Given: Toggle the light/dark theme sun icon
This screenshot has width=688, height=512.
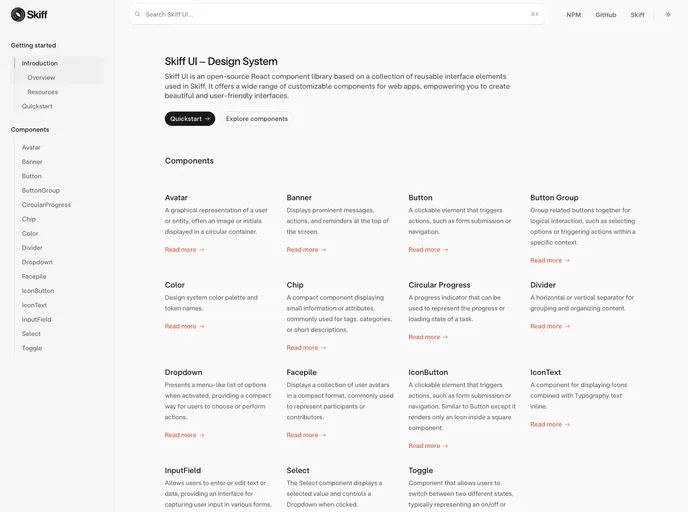Looking at the screenshot, I should (668, 14).
